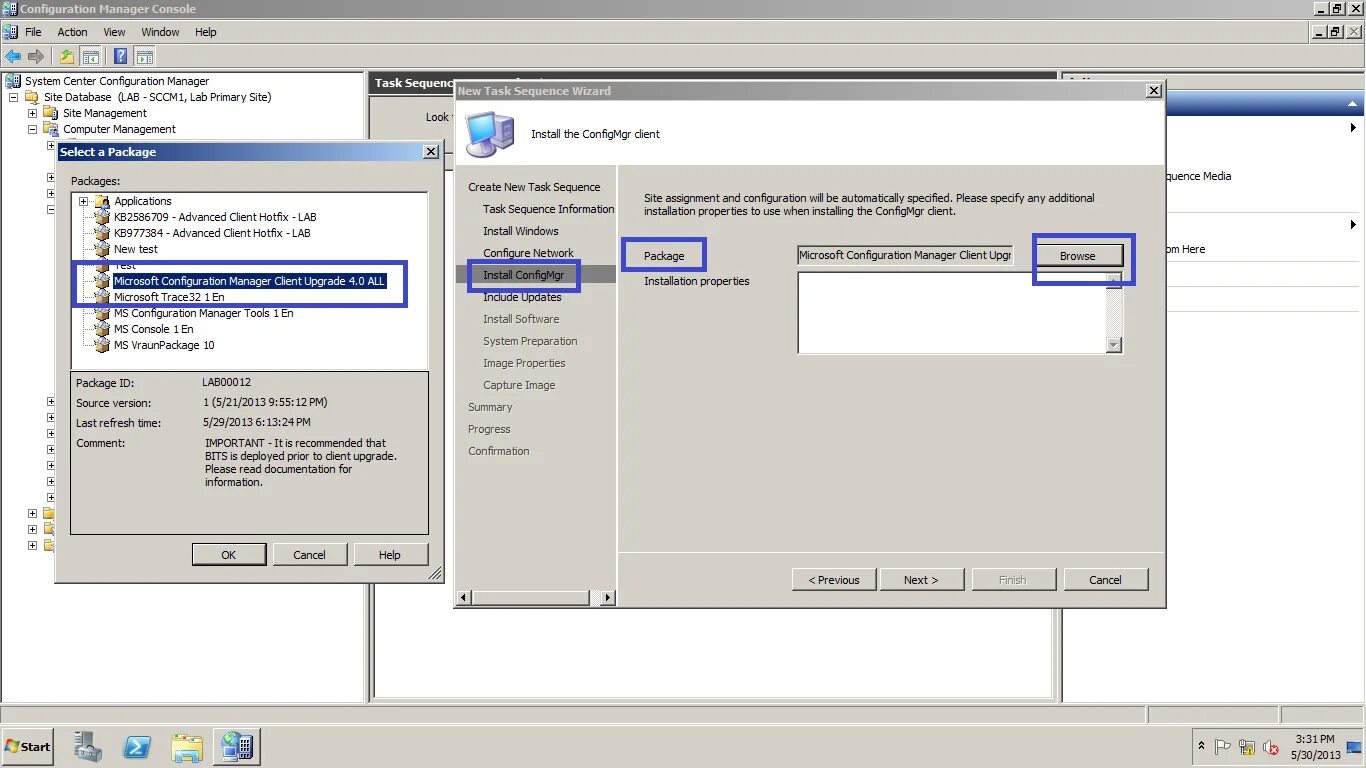Select MS Configuration Manager Tools 1 En package
Screen dimensions: 1366x768
pos(204,313)
